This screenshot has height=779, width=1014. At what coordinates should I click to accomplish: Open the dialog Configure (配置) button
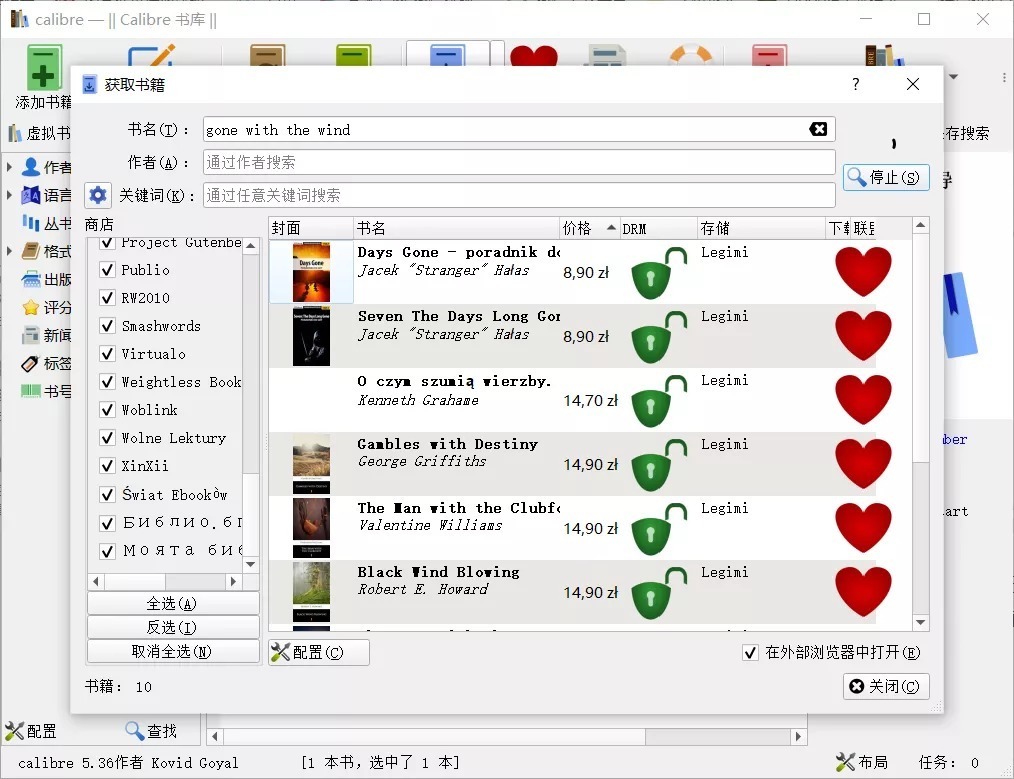click(x=319, y=652)
